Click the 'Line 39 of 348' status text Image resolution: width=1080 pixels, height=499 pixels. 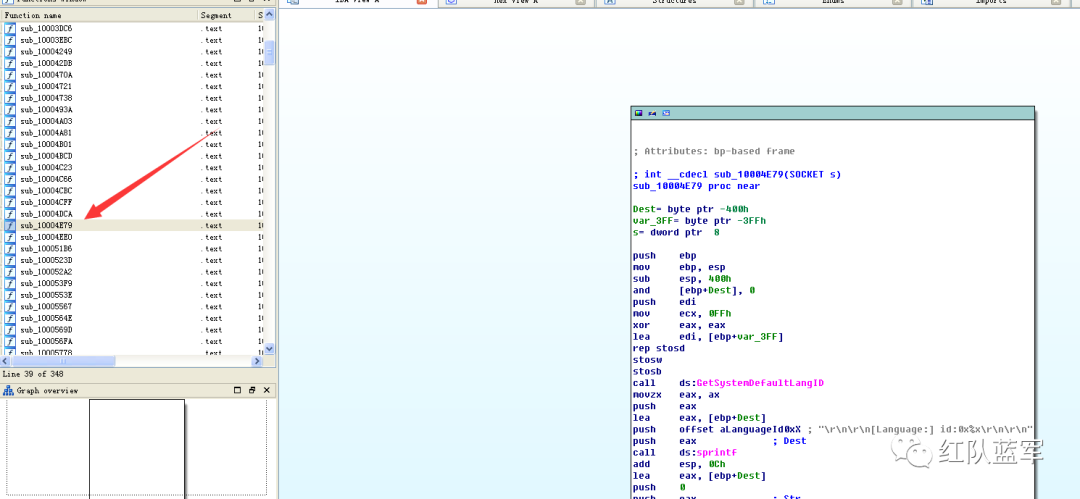(x=32, y=374)
